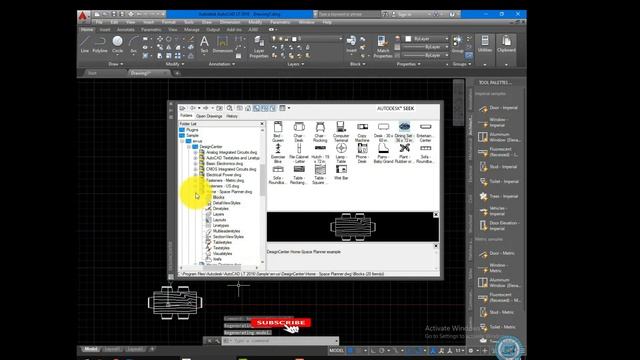Open the AutoCAD application menu logo
Screen dimensions: 640x360
point(83,16)
